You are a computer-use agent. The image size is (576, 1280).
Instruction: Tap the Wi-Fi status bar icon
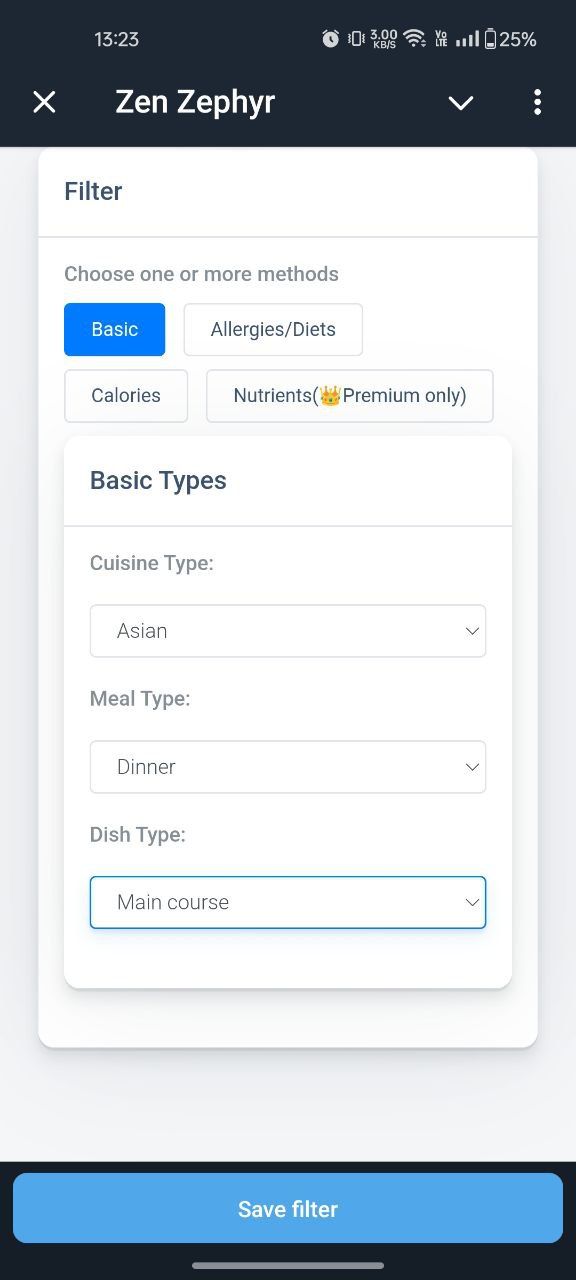(x=414, y=39)
